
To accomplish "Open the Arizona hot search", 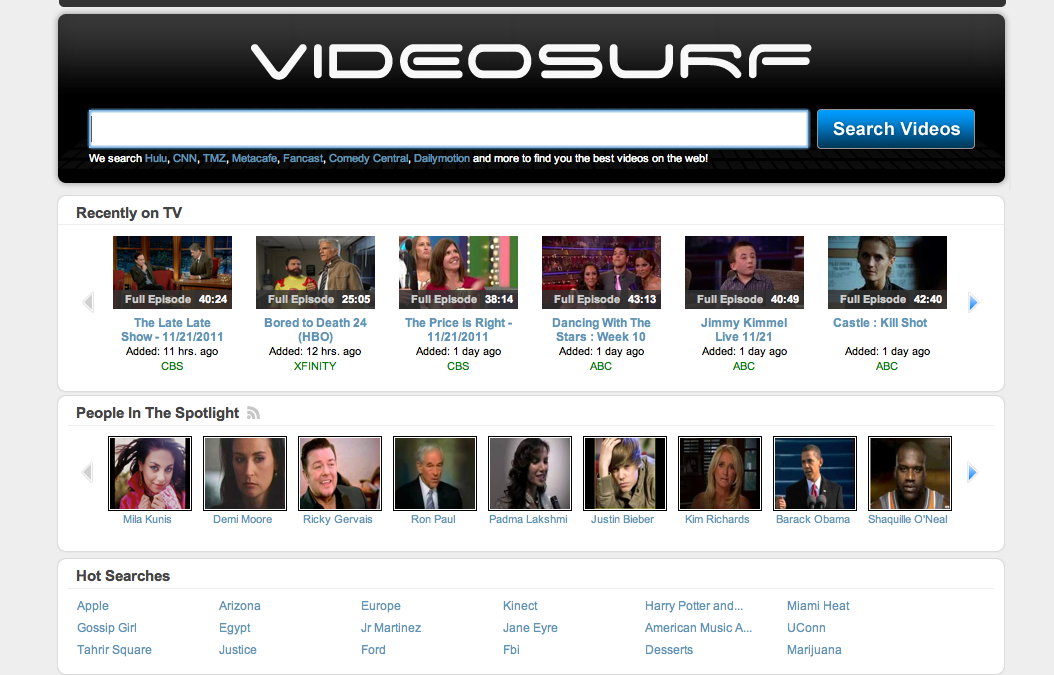I will [239, 606].
